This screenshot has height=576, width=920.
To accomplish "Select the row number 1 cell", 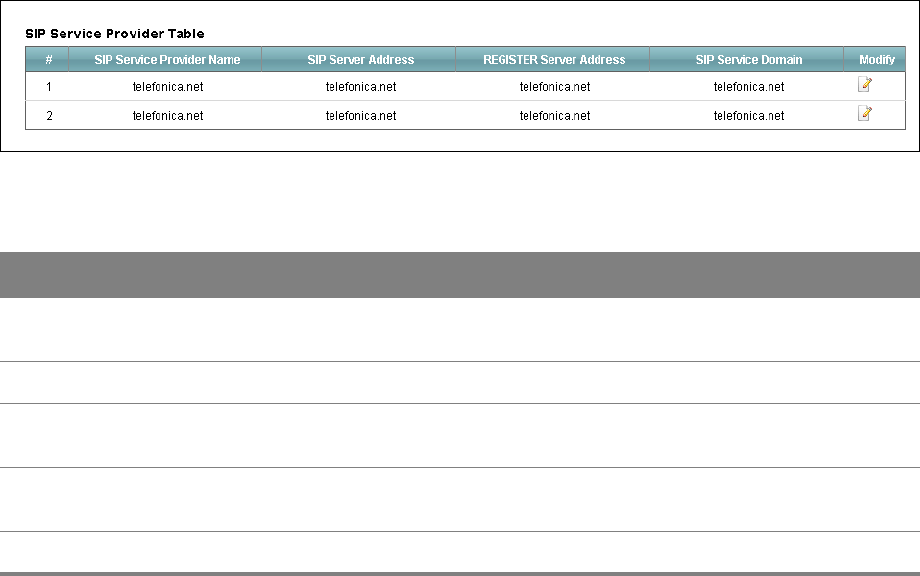I will point(49,87).
